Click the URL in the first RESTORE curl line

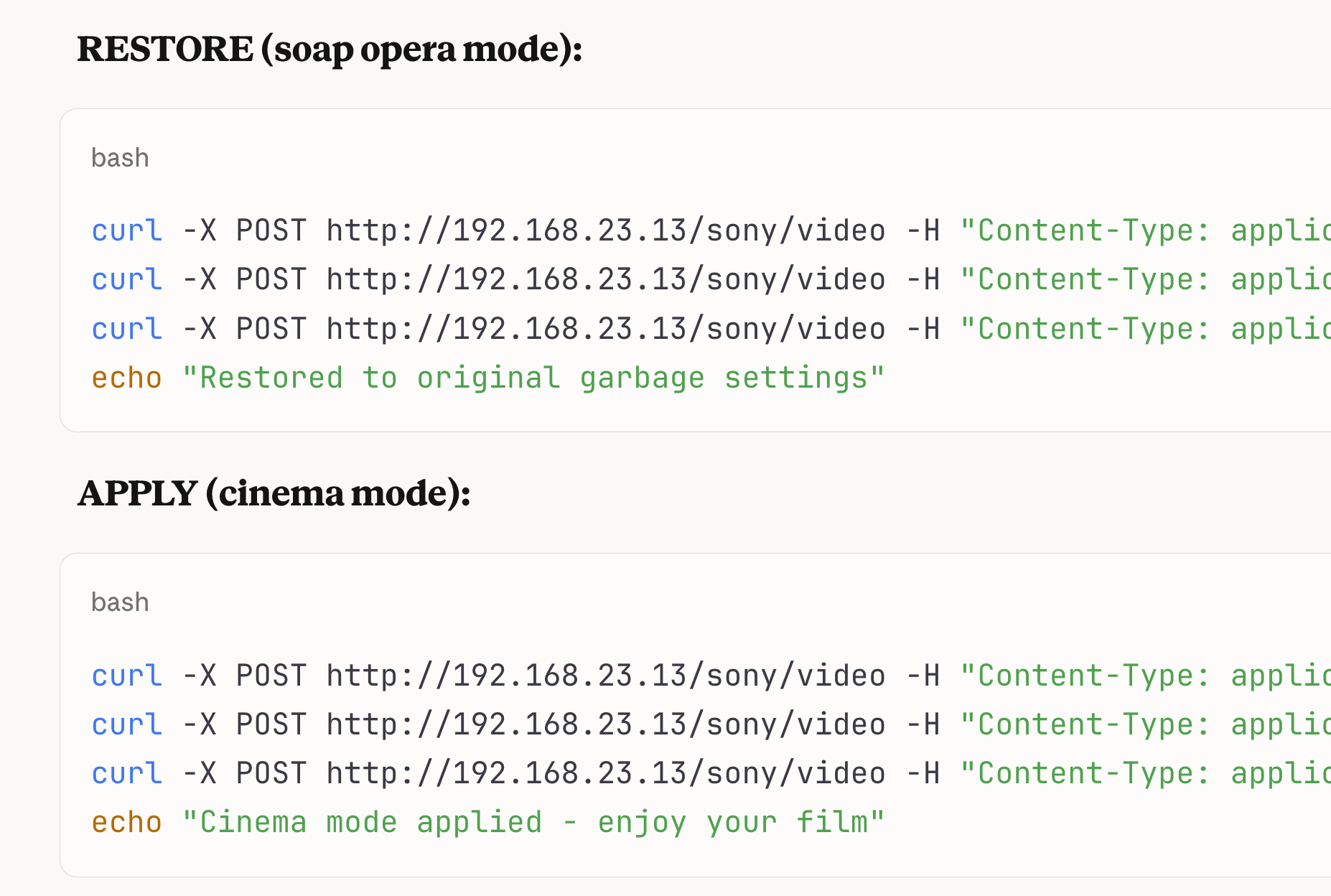coord(606,231)
